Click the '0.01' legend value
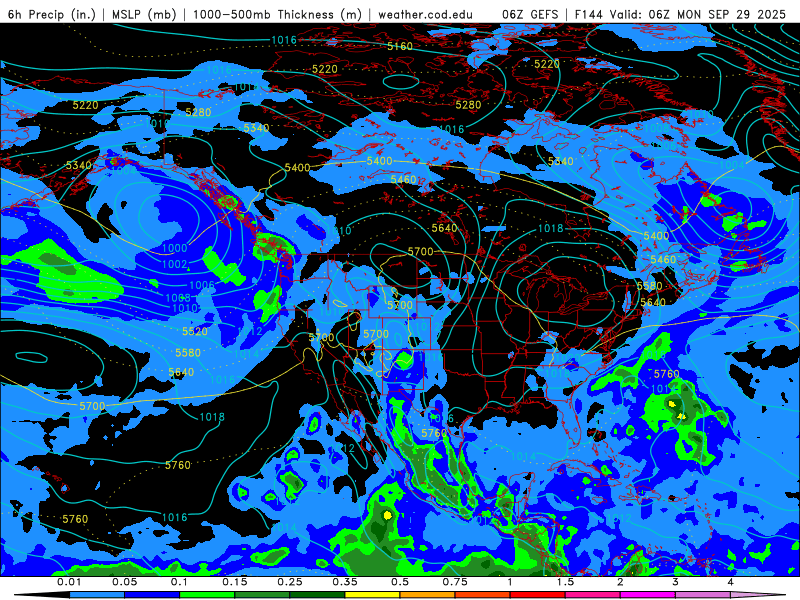Viewport: 800px width, 600px height. 69,582
